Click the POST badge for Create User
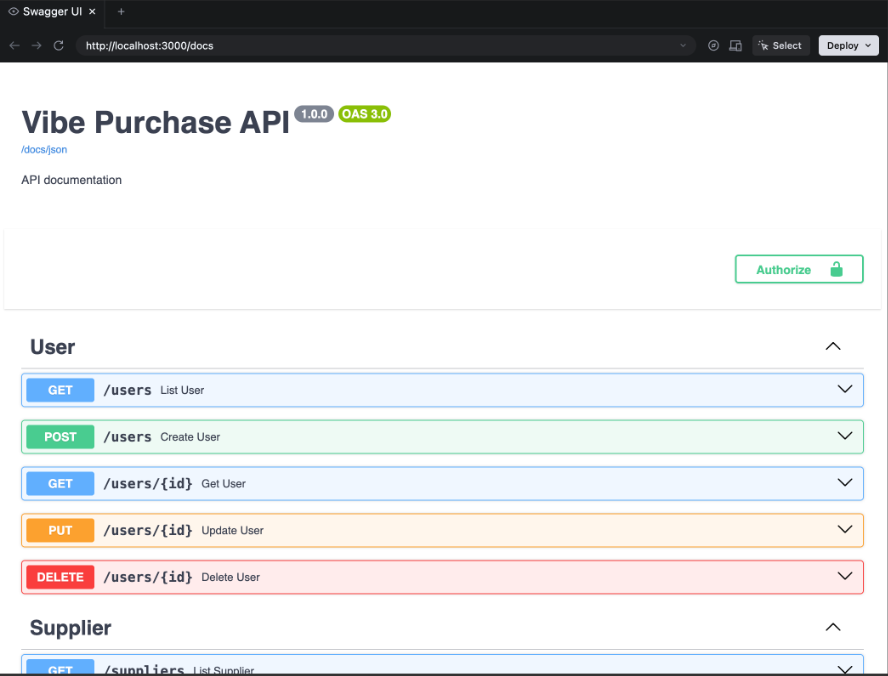 (60, 437)
